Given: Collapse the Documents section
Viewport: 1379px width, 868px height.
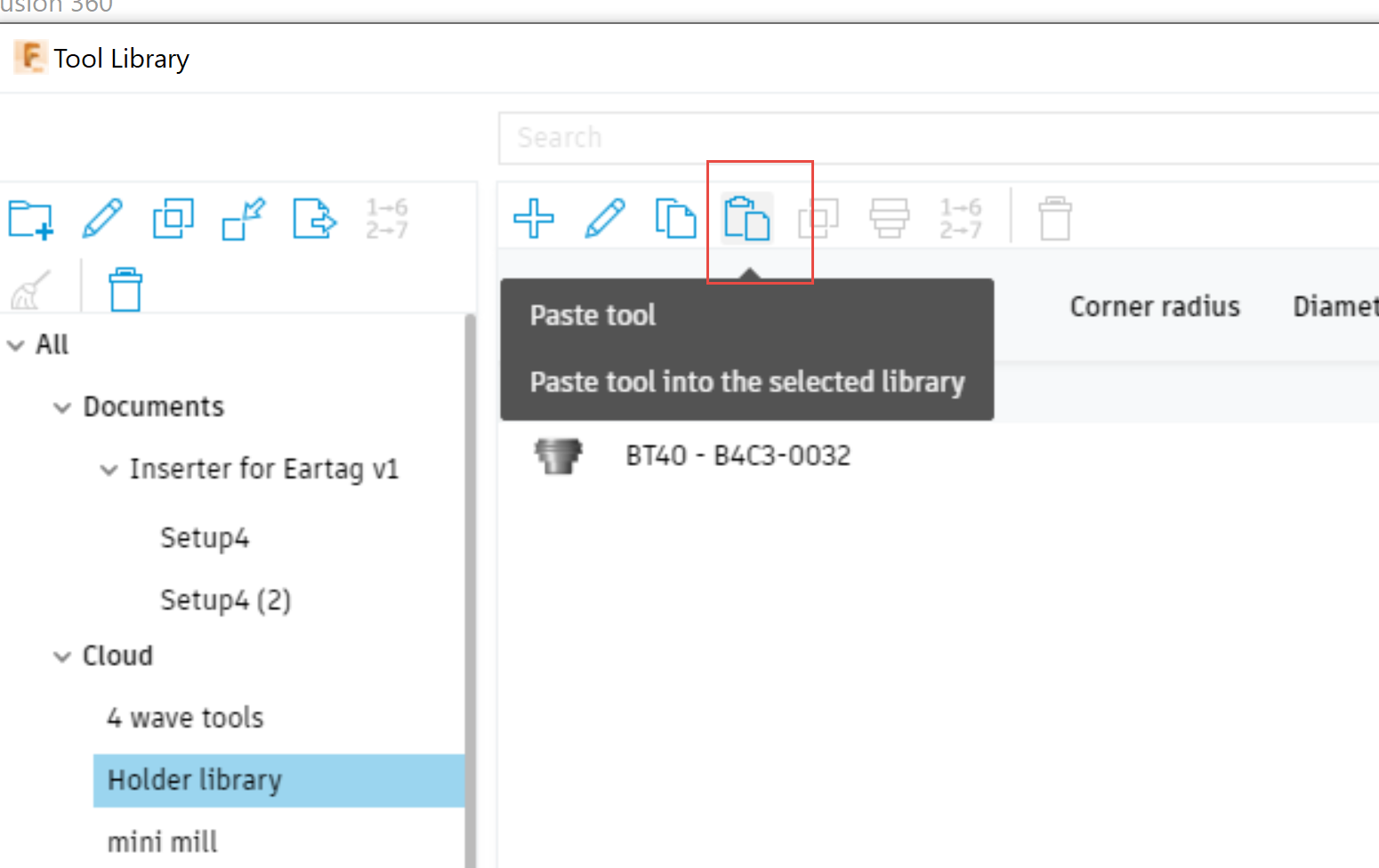Looking at the screenshot, I should (x=62, y=407).
